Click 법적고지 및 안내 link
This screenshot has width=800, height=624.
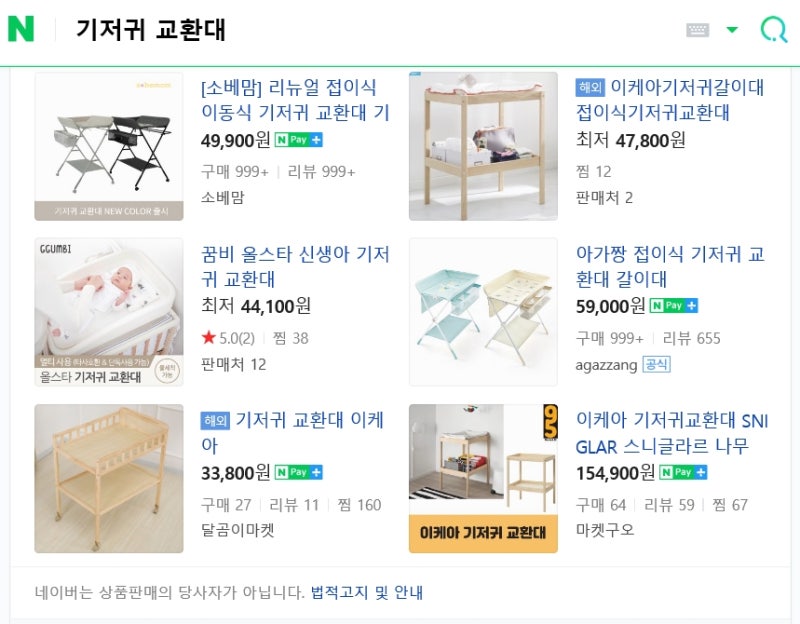(x=367, y=592)
